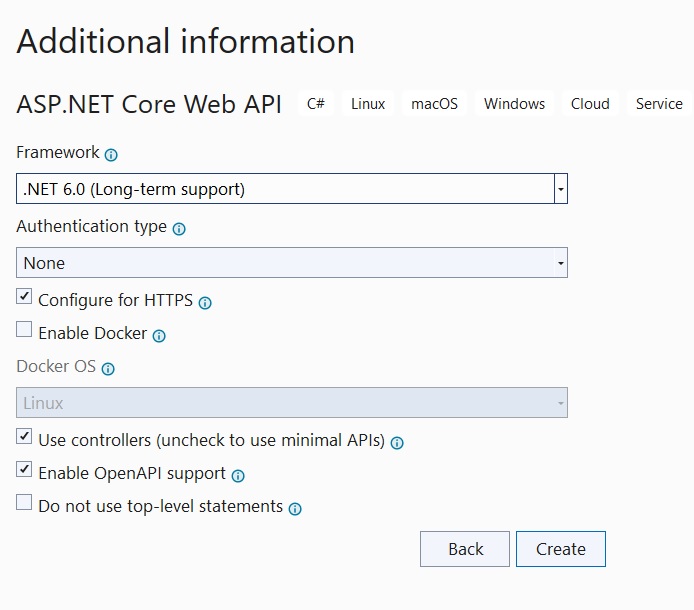Viewport: 694px width, 610px height.
Task: Click the Configure for HTTPS label text
Action: pyautogui.click(x=116, y=300)
